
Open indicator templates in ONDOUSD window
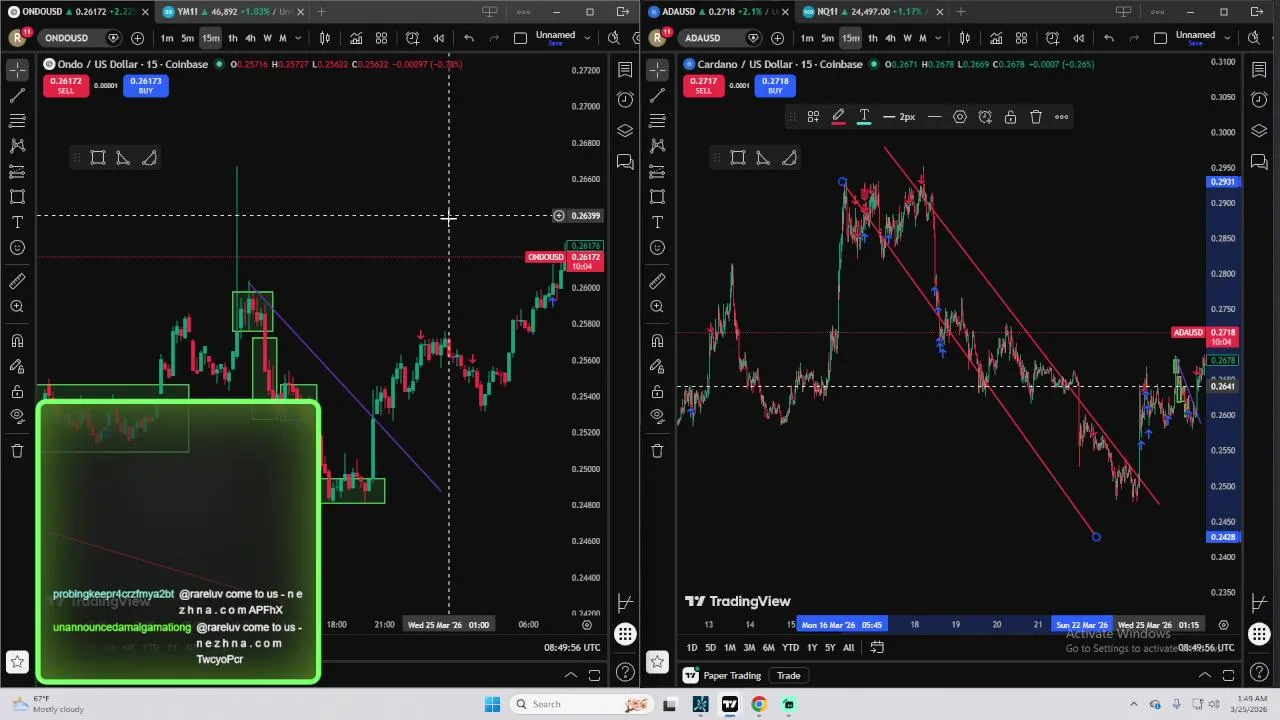pos(381,38)
